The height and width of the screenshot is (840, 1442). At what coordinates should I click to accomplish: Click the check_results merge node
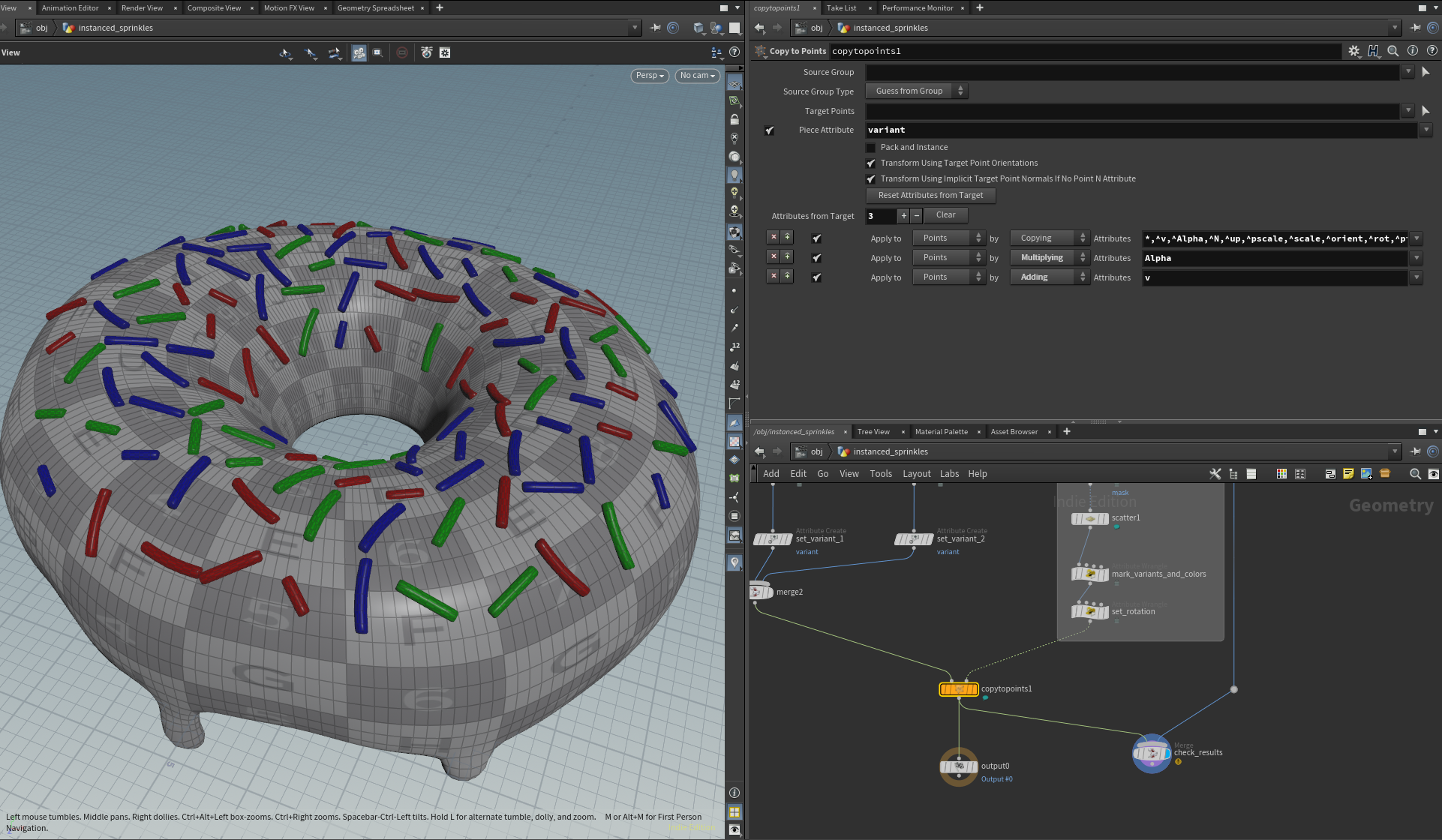[x=1151, y=753]
